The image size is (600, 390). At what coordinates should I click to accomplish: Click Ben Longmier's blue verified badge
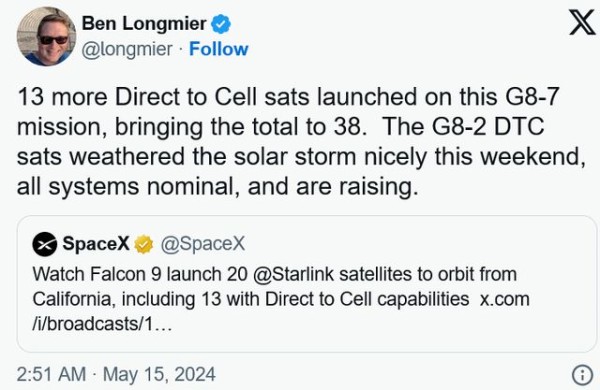pos(221,24)
